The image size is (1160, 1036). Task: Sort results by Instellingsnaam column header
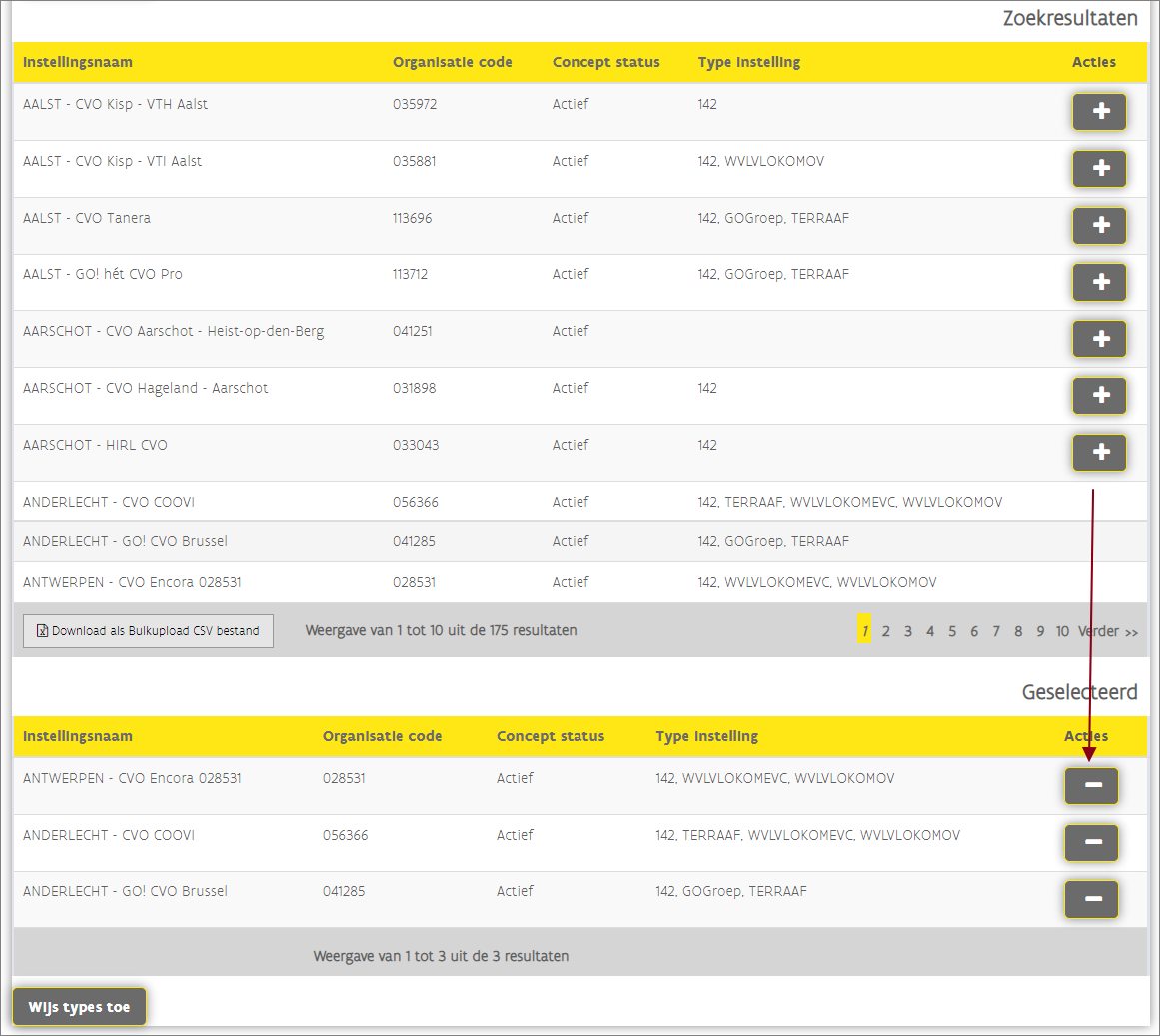[x=78, y=62]
